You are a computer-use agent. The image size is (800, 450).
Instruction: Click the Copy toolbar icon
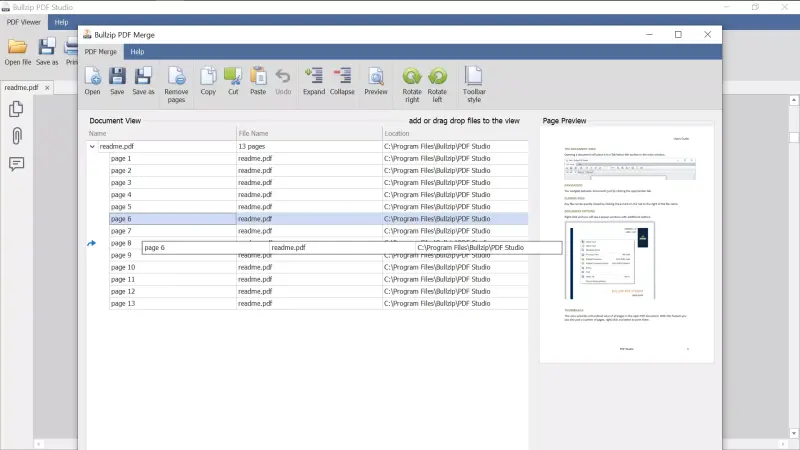pyautogui.click(x=208, y=81)
